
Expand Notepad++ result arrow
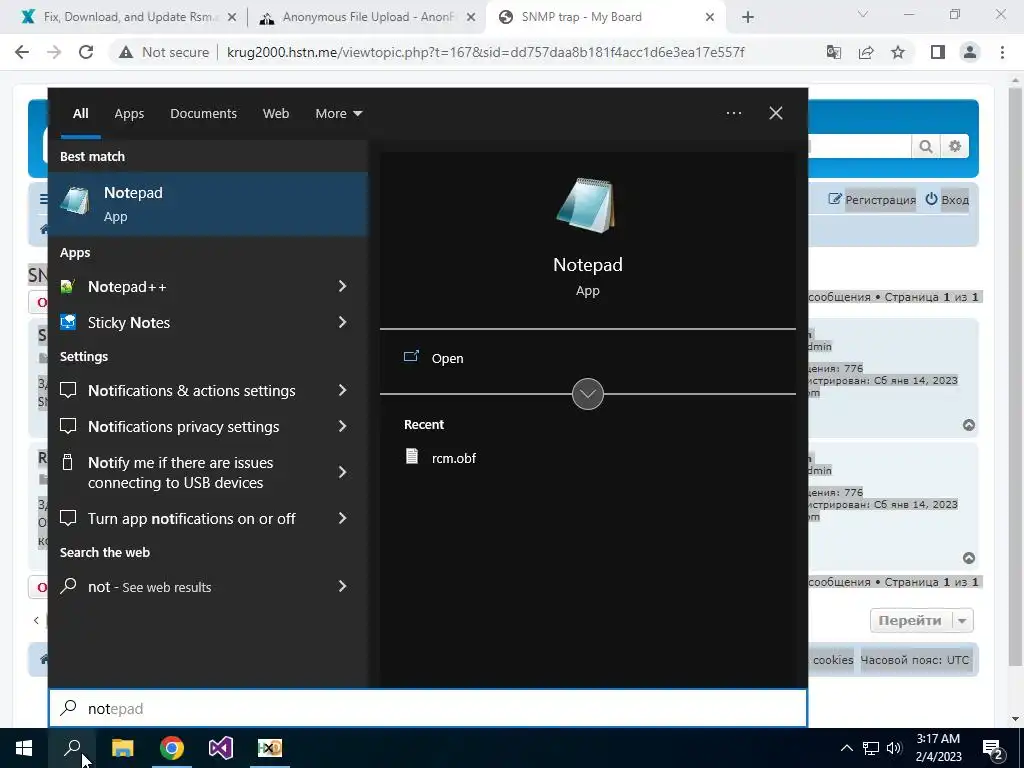(x=342, y=286)
